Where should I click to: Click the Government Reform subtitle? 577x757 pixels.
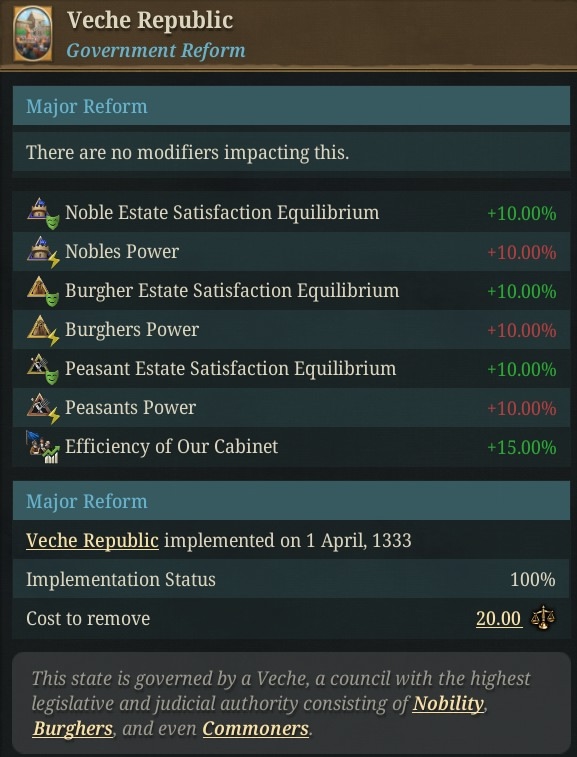[x=155, y=50]
